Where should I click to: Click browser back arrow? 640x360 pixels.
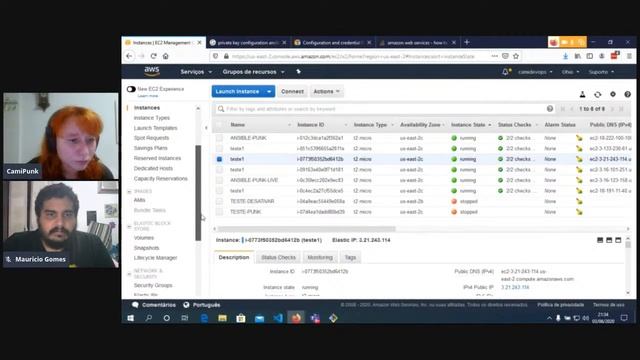(x=129, y=56)
